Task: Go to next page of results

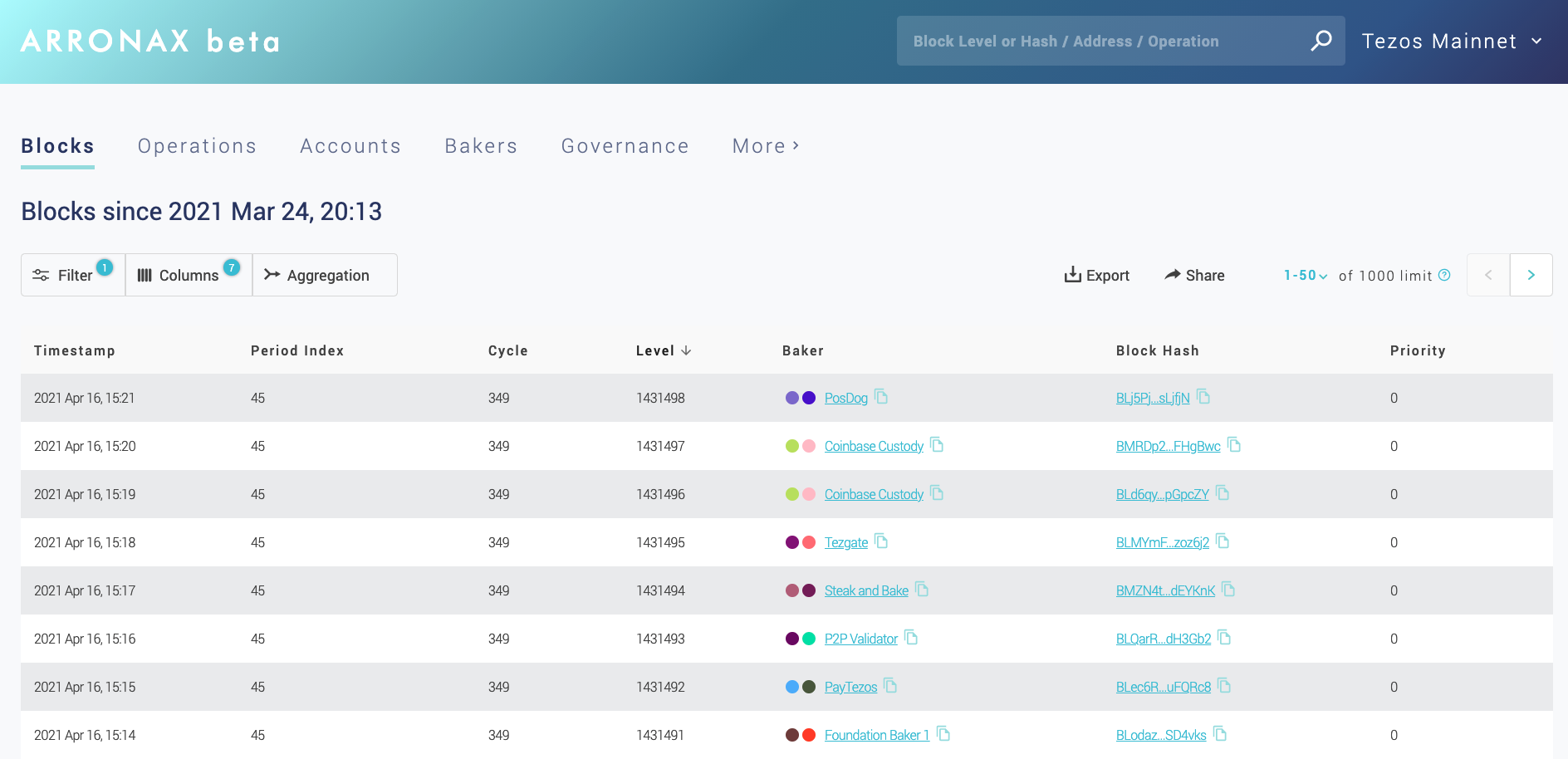Action: (1531, 275)
